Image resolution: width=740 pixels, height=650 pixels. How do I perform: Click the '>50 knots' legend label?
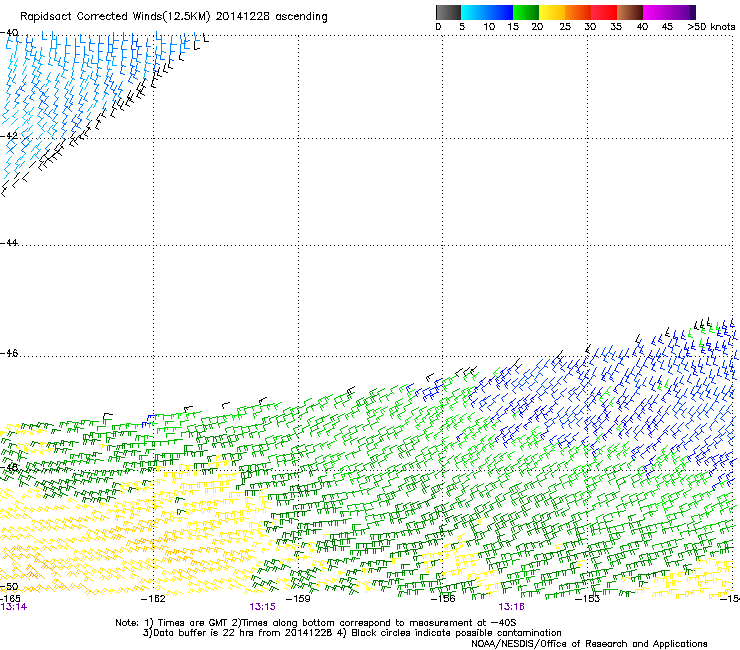click(x=711, y=27)
